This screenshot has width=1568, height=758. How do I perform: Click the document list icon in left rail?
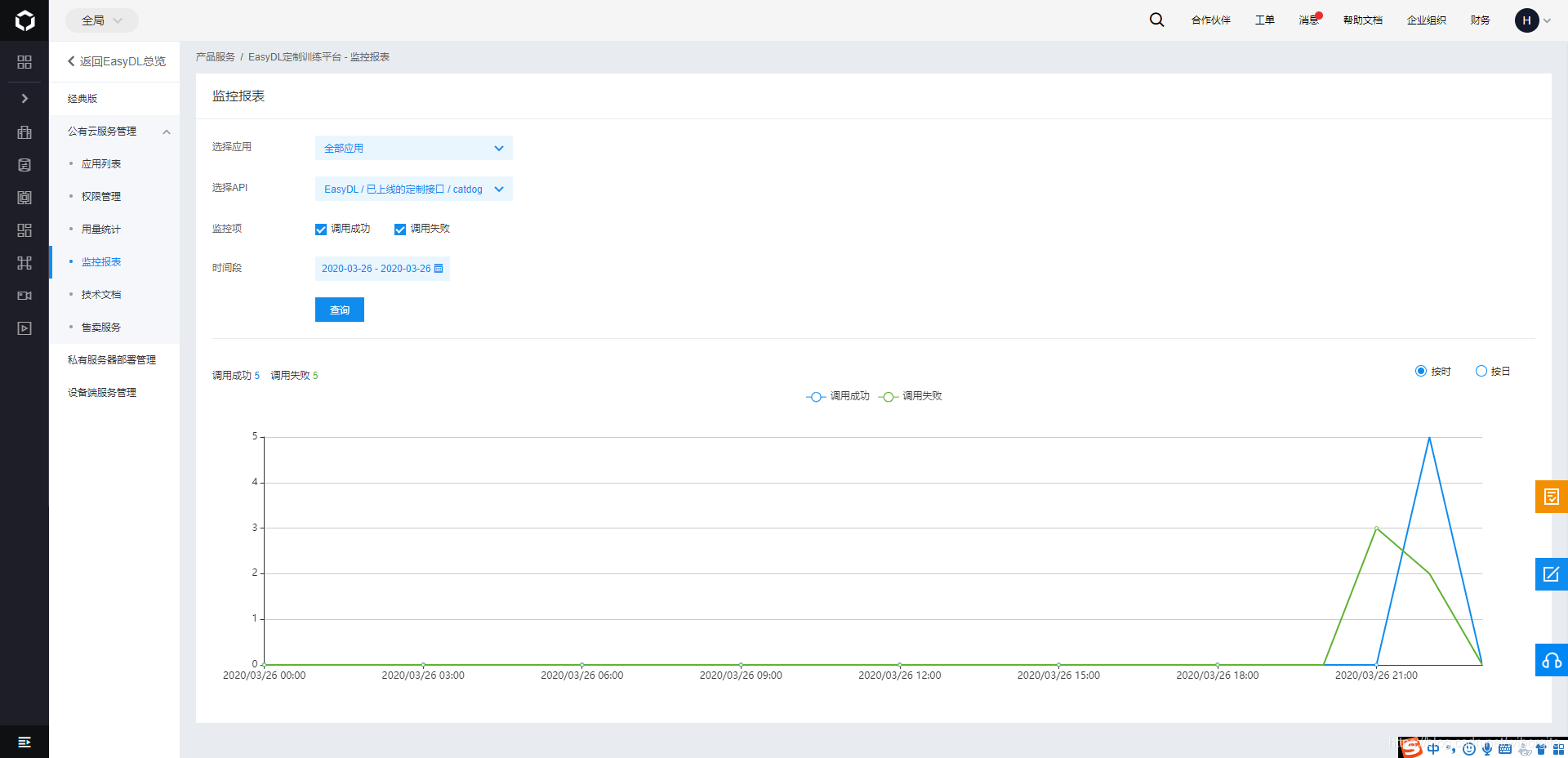pyautogui.click(x=24, y=165)
